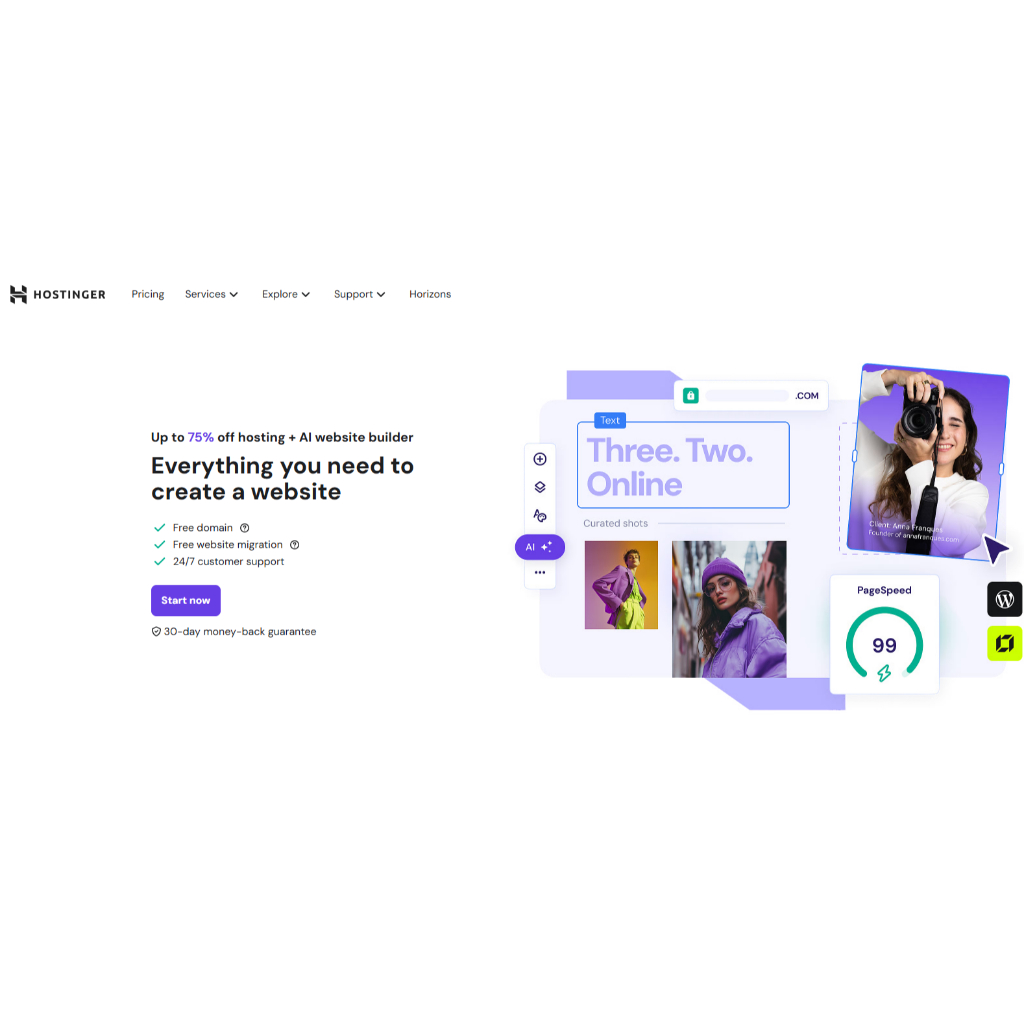Select the layers icon in builder toolbar
This screenshot has height=1024, width=1024.
click(x=539, y=487)
